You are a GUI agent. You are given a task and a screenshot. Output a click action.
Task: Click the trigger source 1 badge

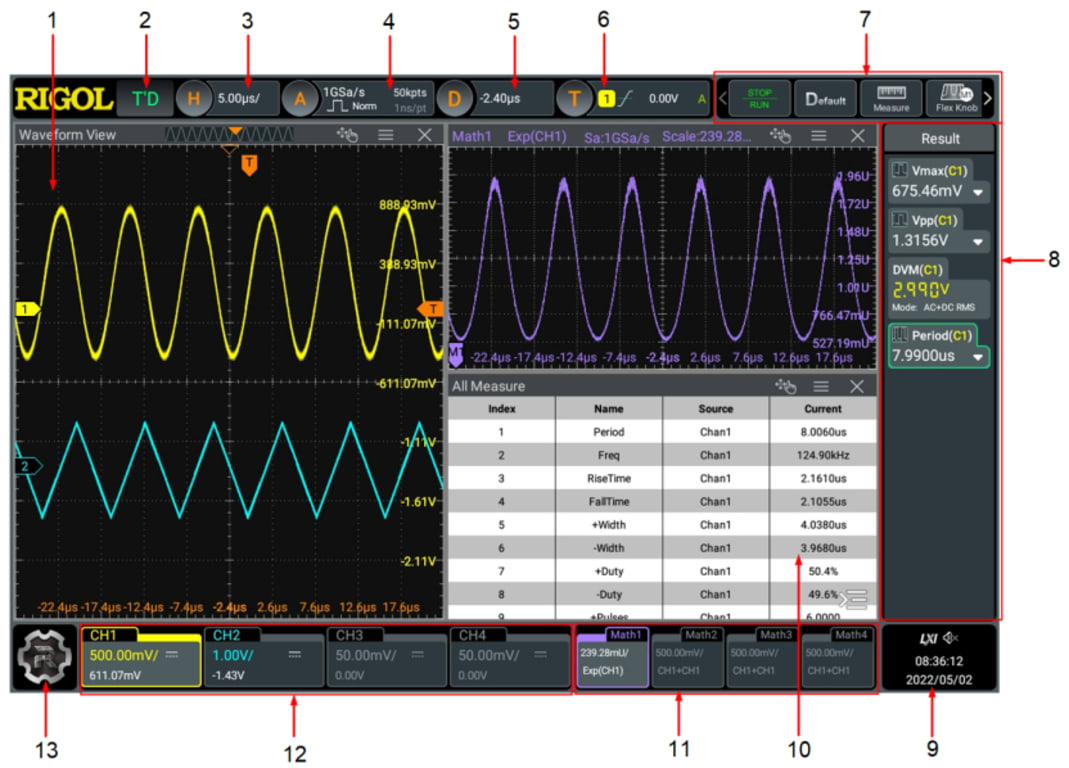(x=606, y=99)
